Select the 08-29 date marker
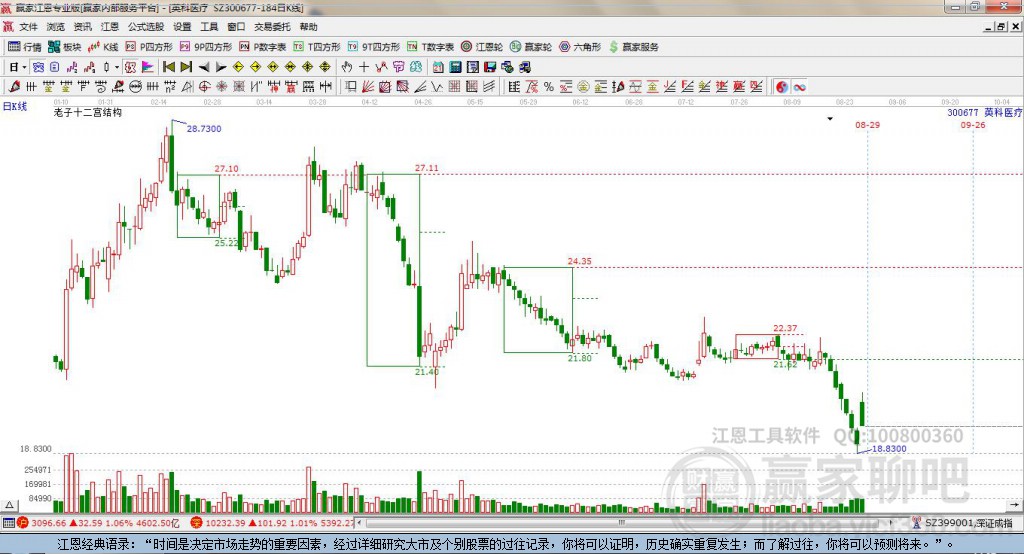Screen dimensions: 1024x554 pos(867,125)
